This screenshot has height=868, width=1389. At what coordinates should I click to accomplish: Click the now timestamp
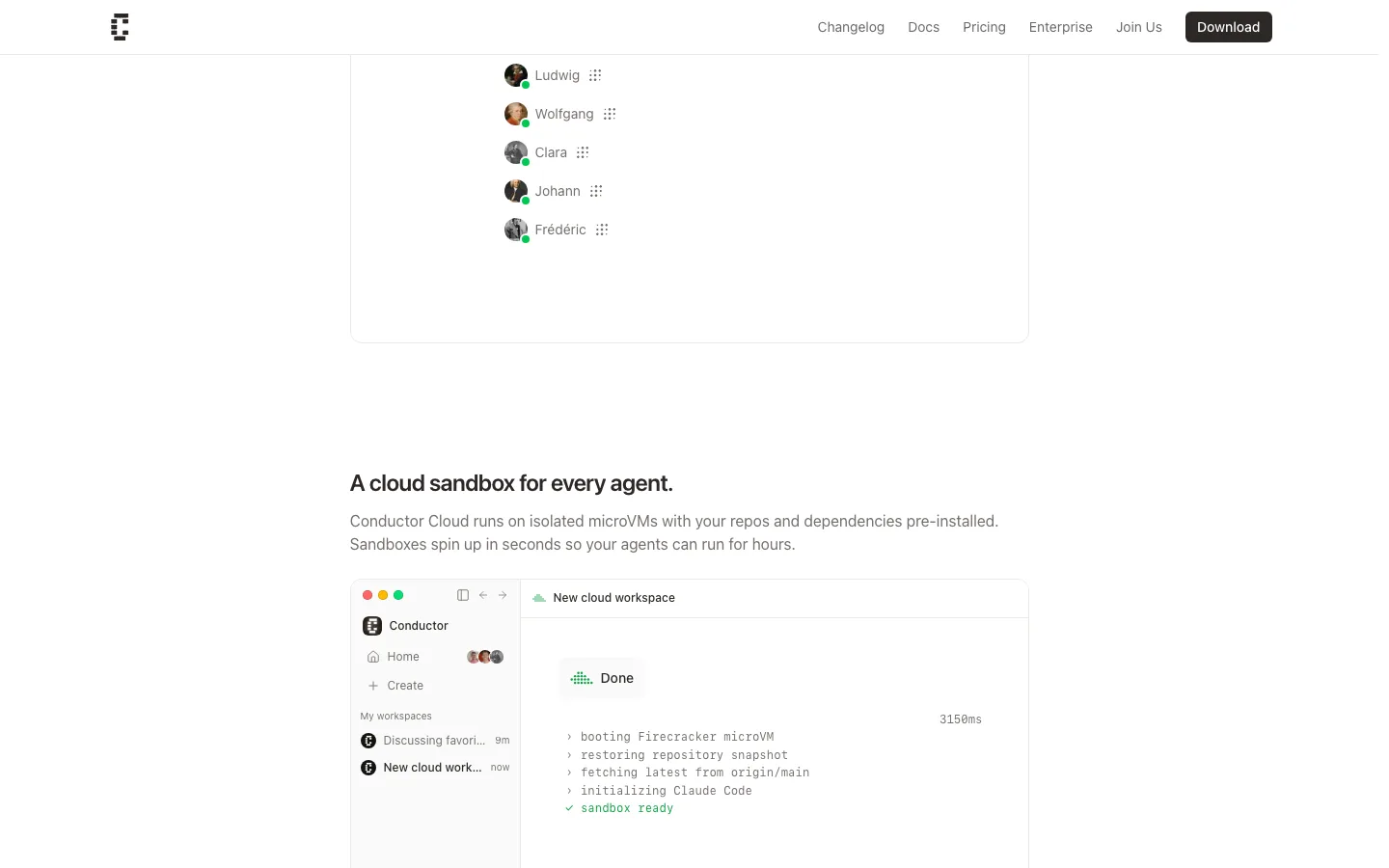point(500,768)
